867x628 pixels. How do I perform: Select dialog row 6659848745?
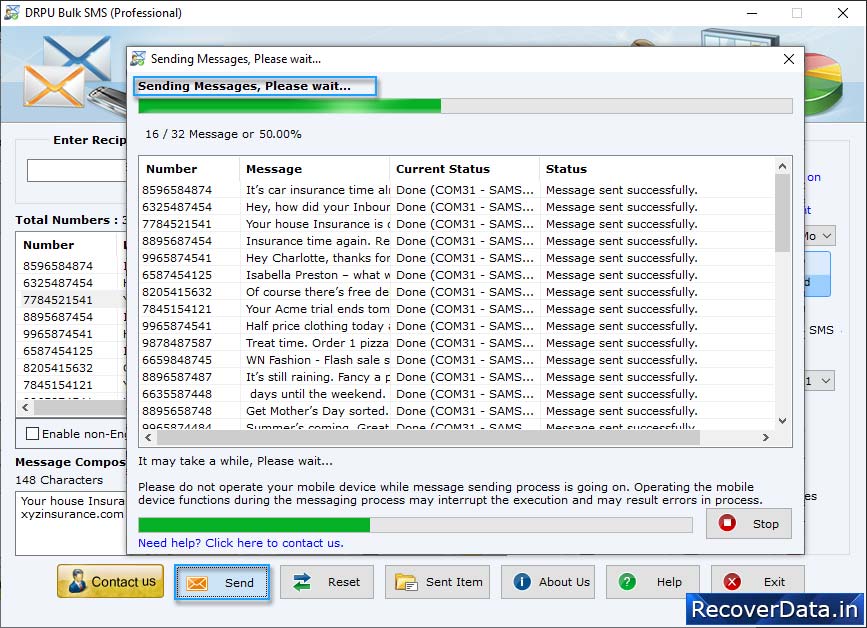pos(457,360)
